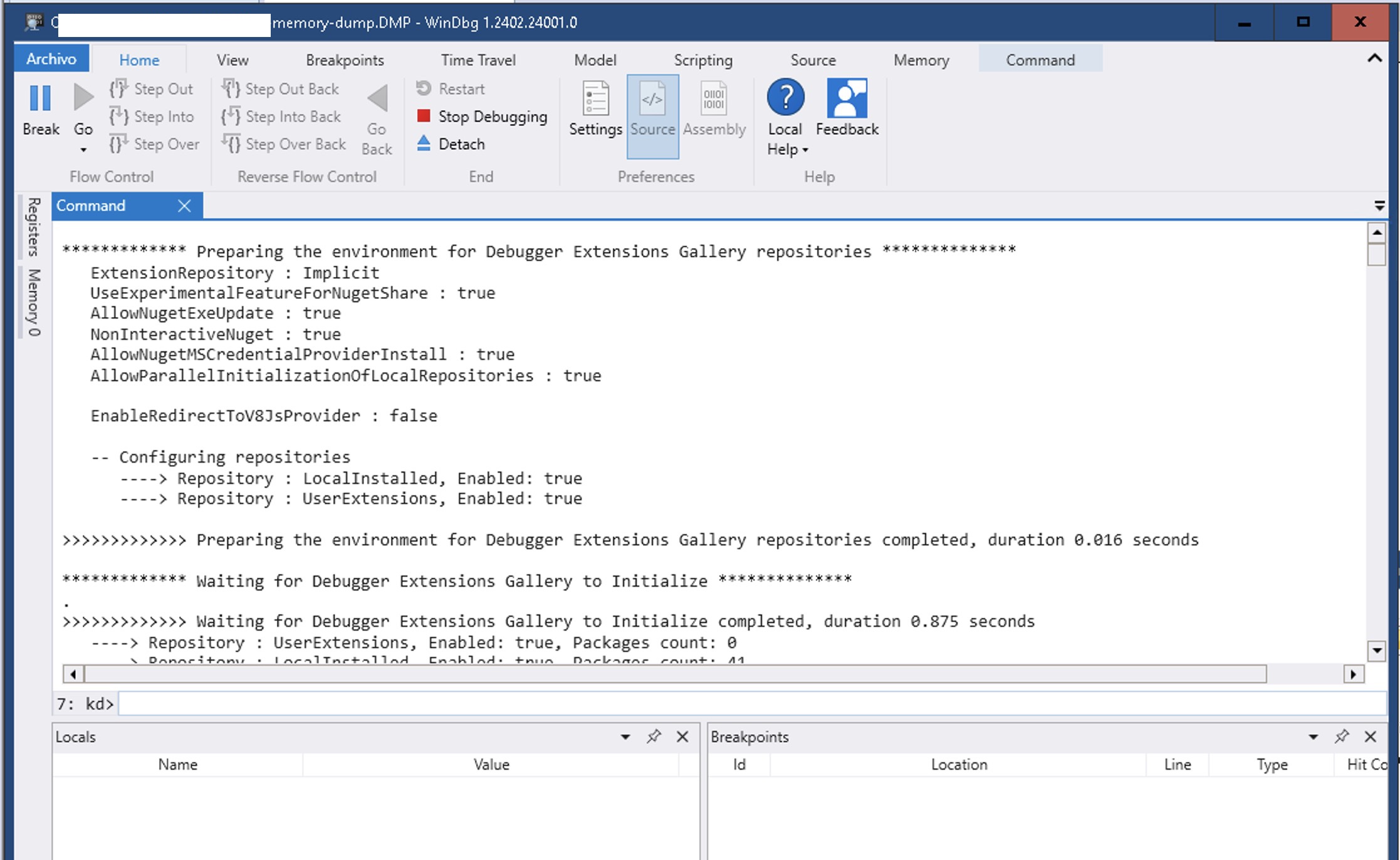Screen dimensions: 1400x860
Task: Click the Breakpoints Location column header
Action: point(959,765)
